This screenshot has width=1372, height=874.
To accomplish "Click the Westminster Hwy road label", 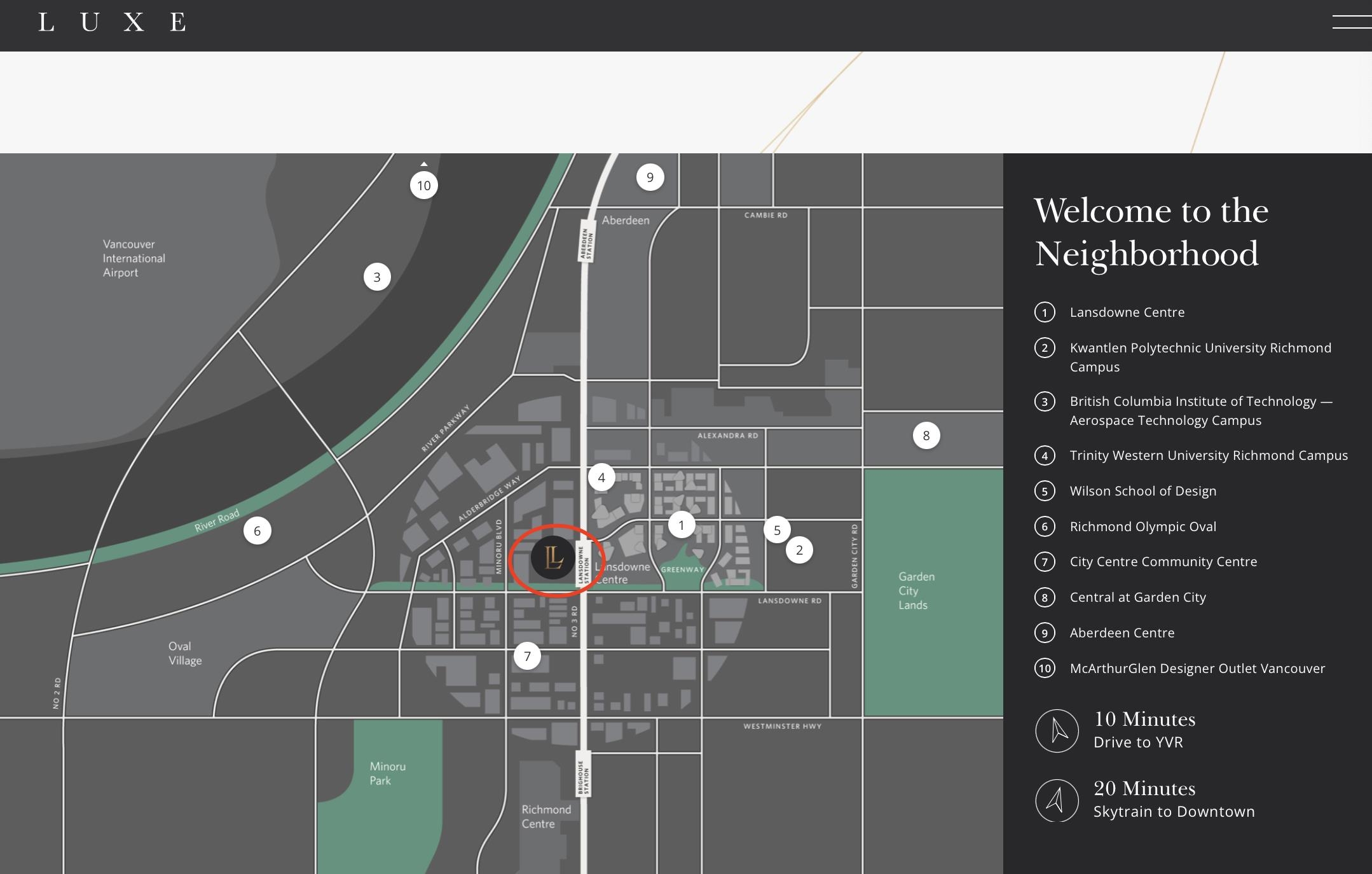I will click(x=783, y=726).
